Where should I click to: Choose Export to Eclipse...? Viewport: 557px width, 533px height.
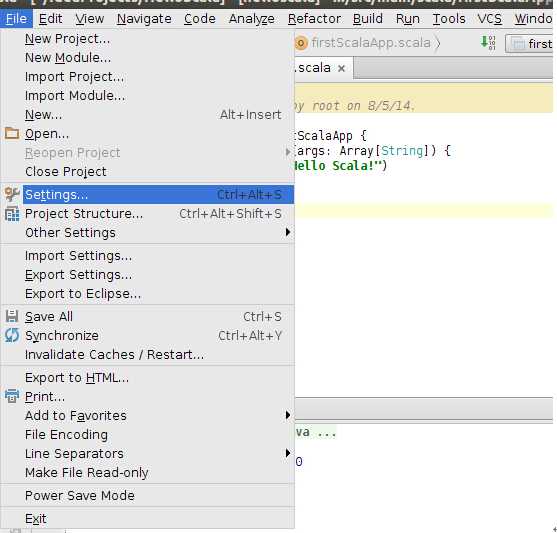click(x=147, y=294)
